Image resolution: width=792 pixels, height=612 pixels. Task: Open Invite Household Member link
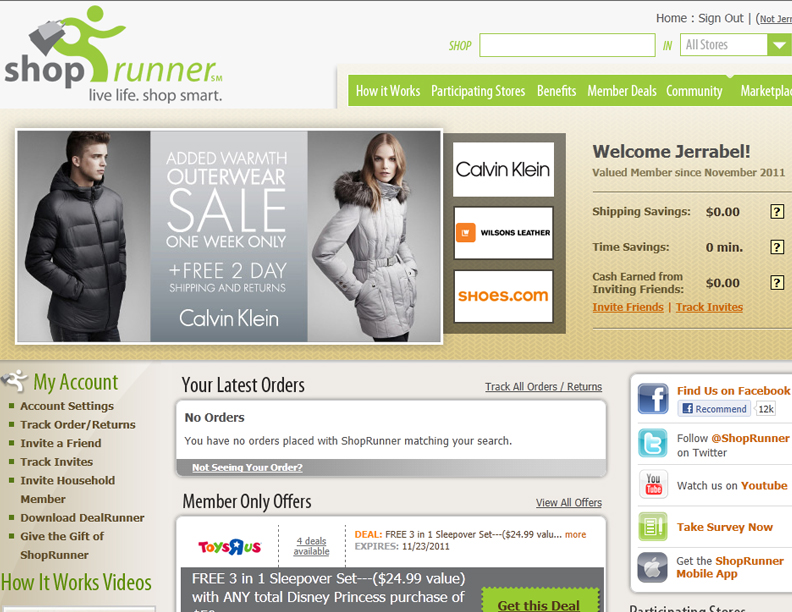(x=68, y=490)
